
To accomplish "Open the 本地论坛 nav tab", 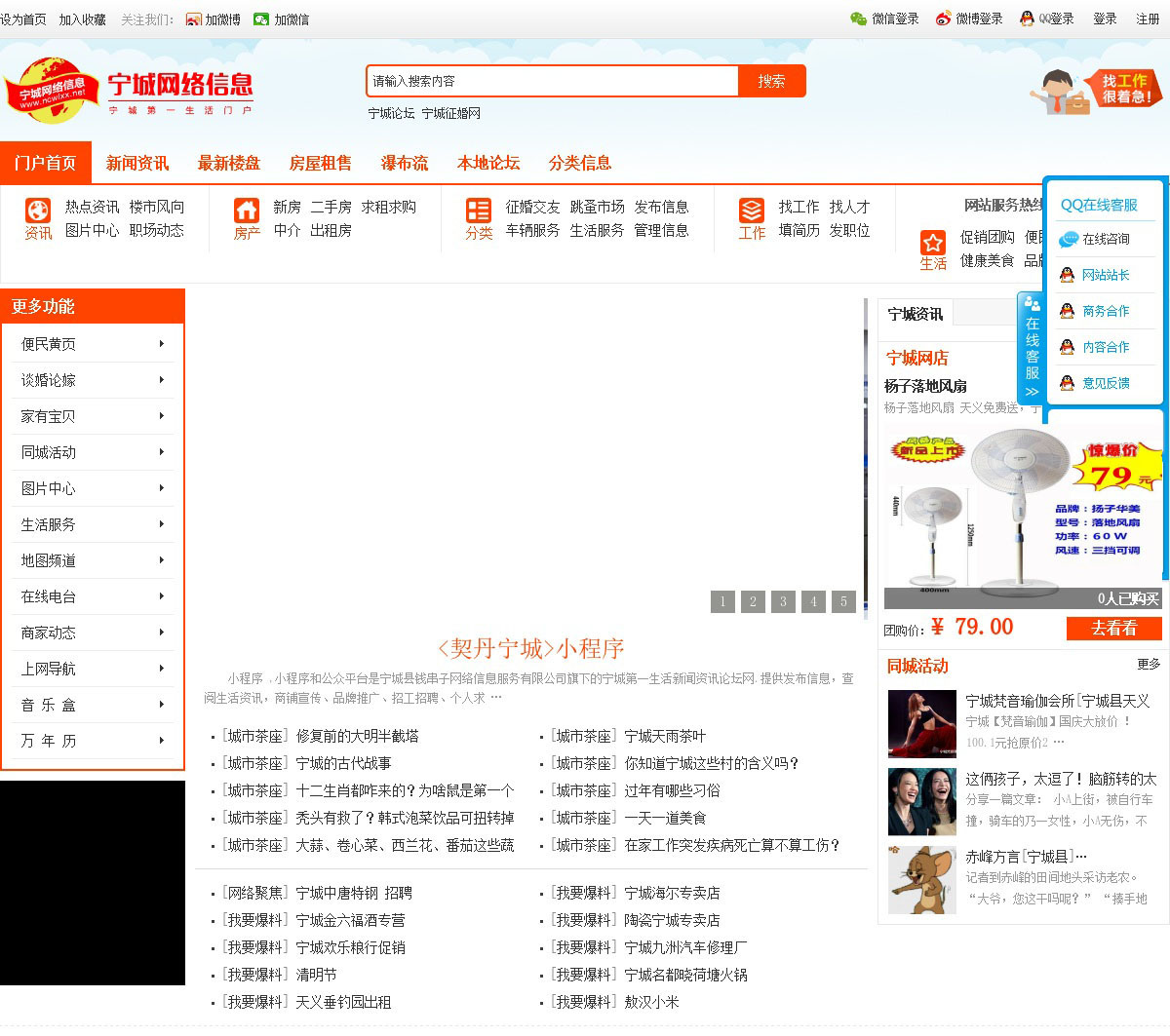I will coord(488,163).
